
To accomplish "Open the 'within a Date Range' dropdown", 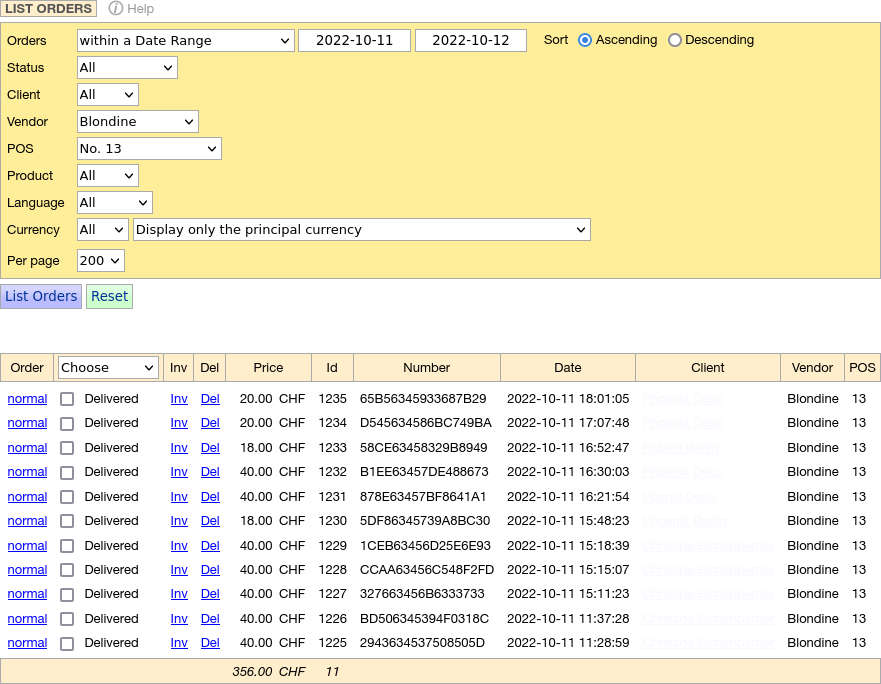I will coord(185,40).
